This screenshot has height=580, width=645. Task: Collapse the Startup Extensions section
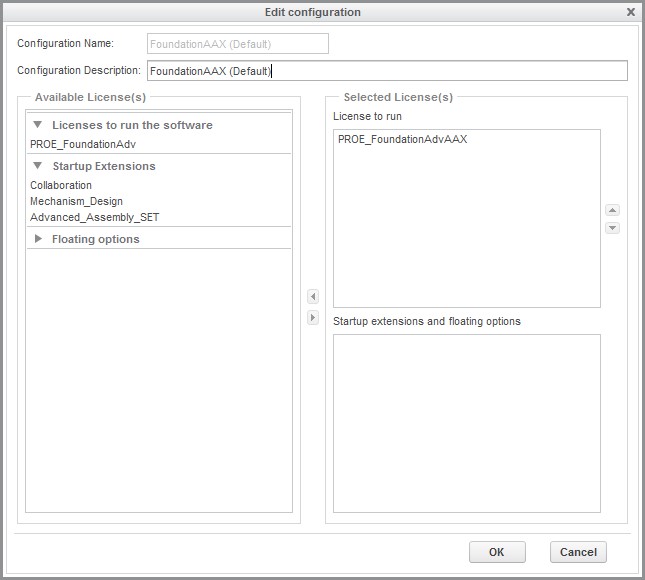point(37,165)
